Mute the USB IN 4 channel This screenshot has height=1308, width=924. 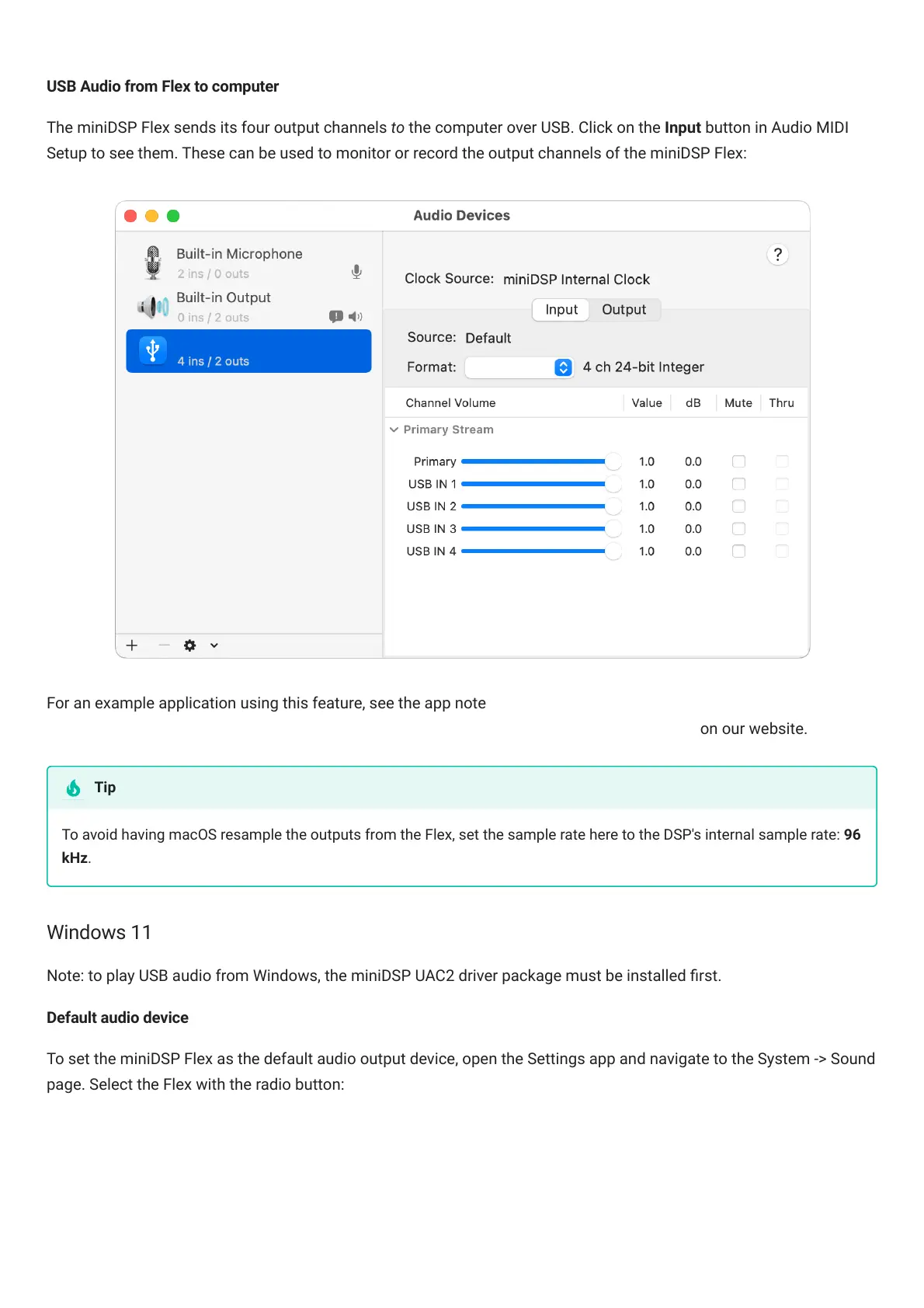point(739,551)
